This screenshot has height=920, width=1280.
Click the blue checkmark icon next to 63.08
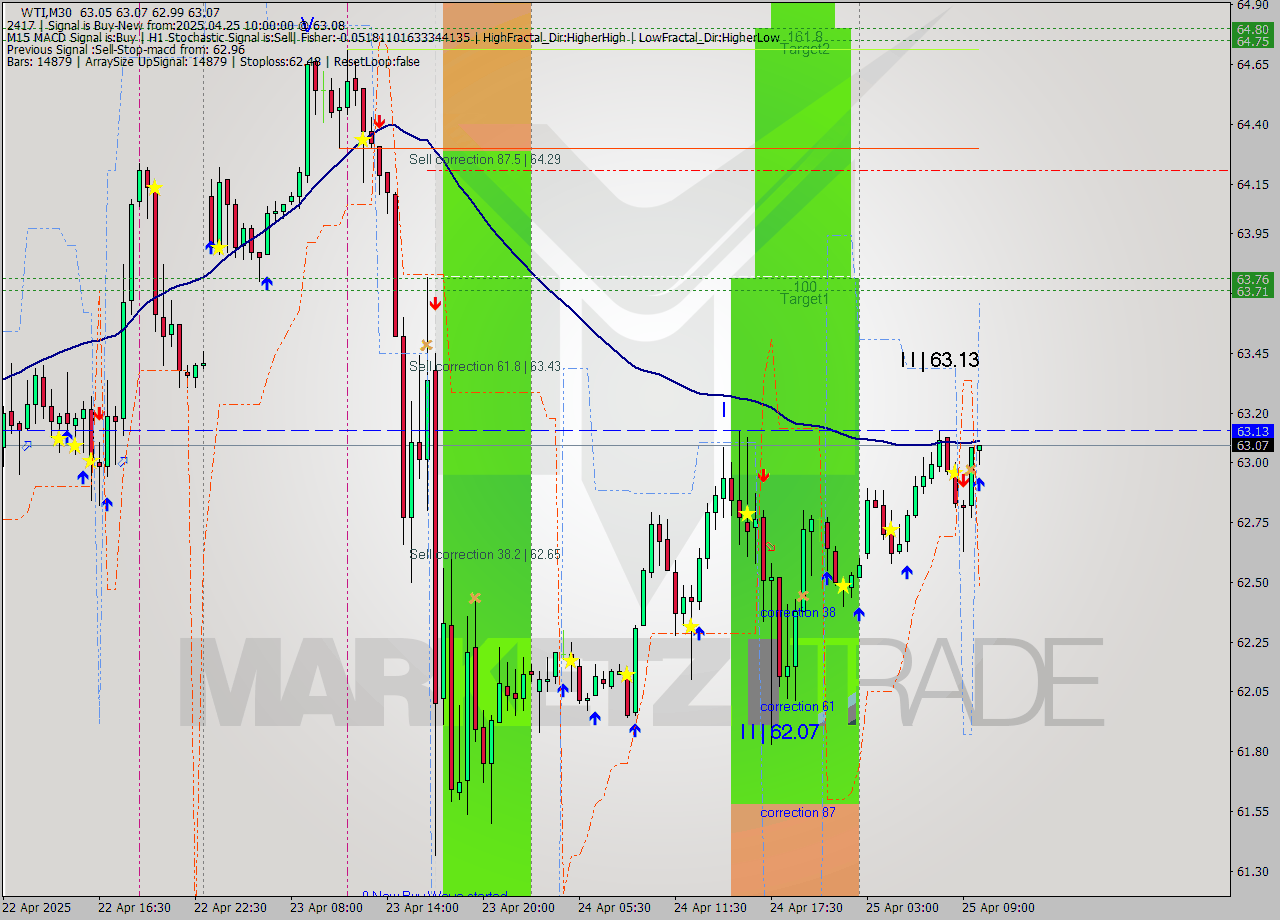click(305, 21)
